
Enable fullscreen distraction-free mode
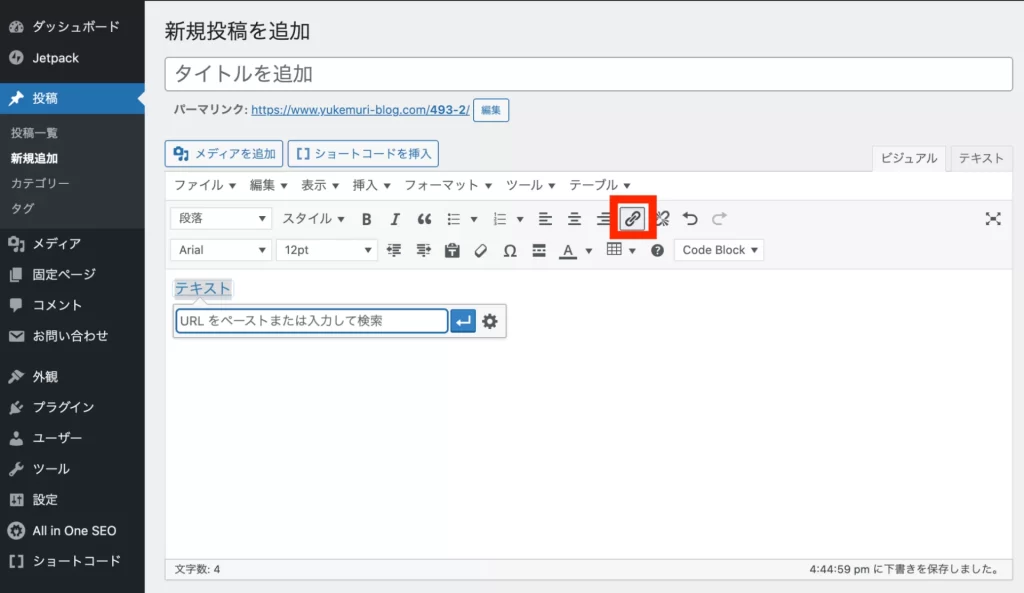pos(992,219)
